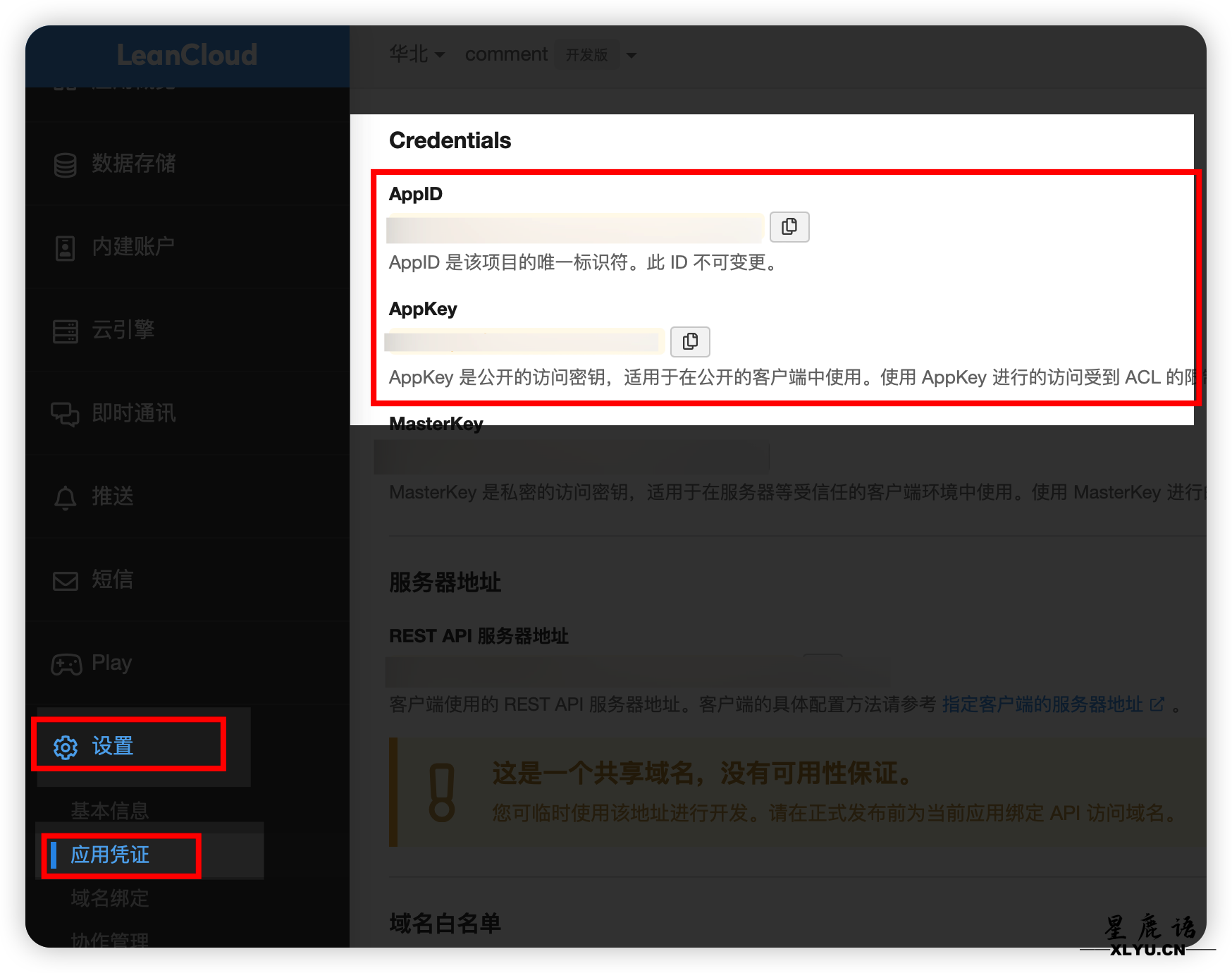Click the AppID label
1232x973 pixels.
pos(416,194)
